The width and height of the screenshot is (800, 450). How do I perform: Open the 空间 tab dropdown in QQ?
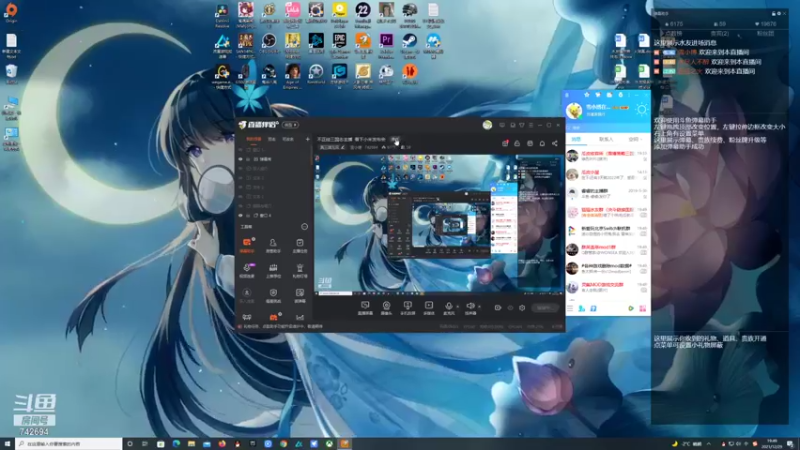coord(634,139)
